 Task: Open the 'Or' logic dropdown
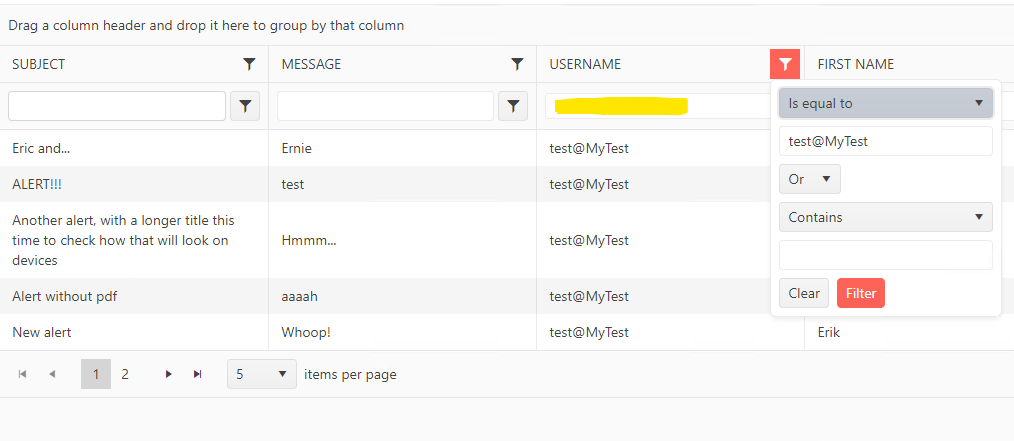[810, 179]
